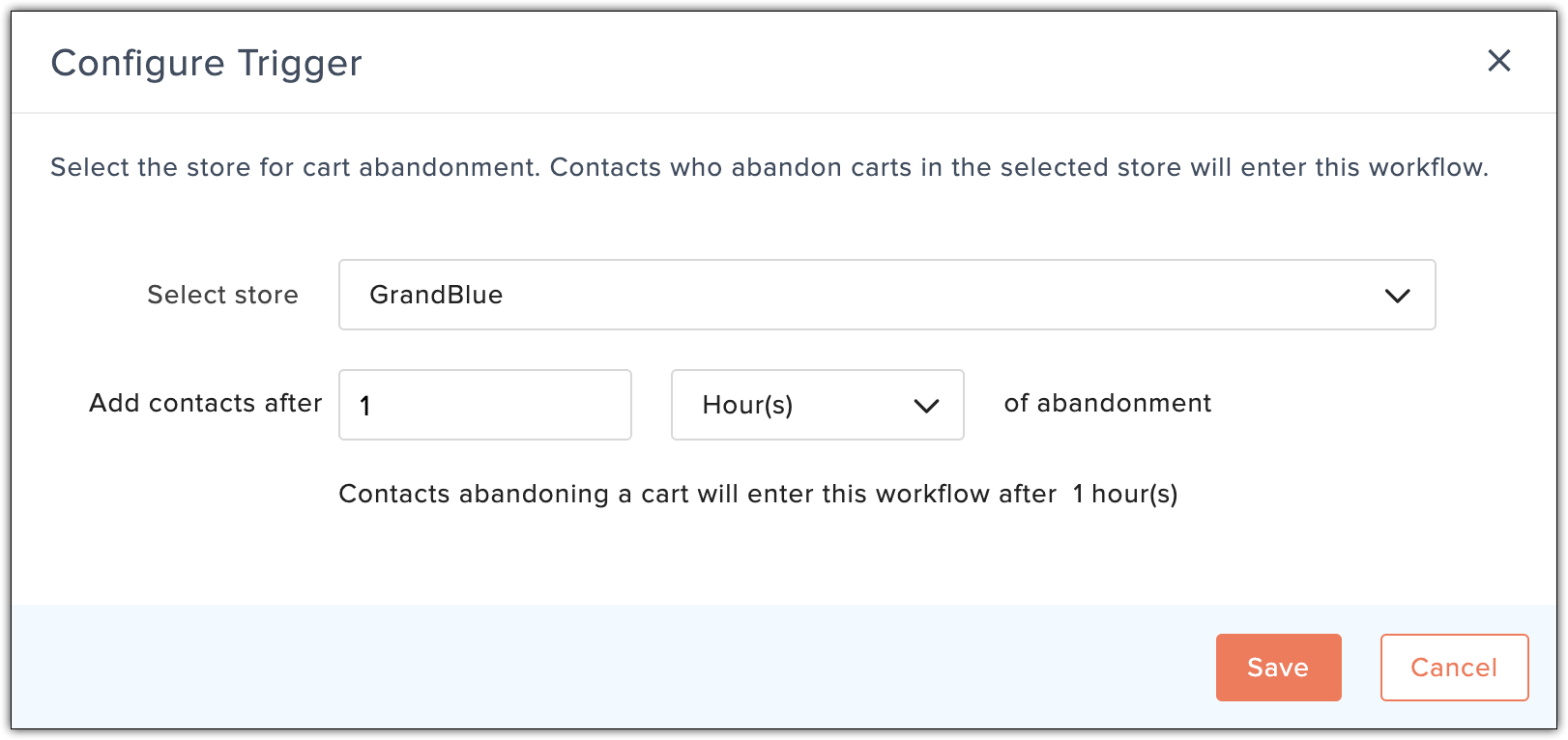The image size is (1568, 740).
Task: Click the '1 hour(s)' summary value
Action: 1125,494
